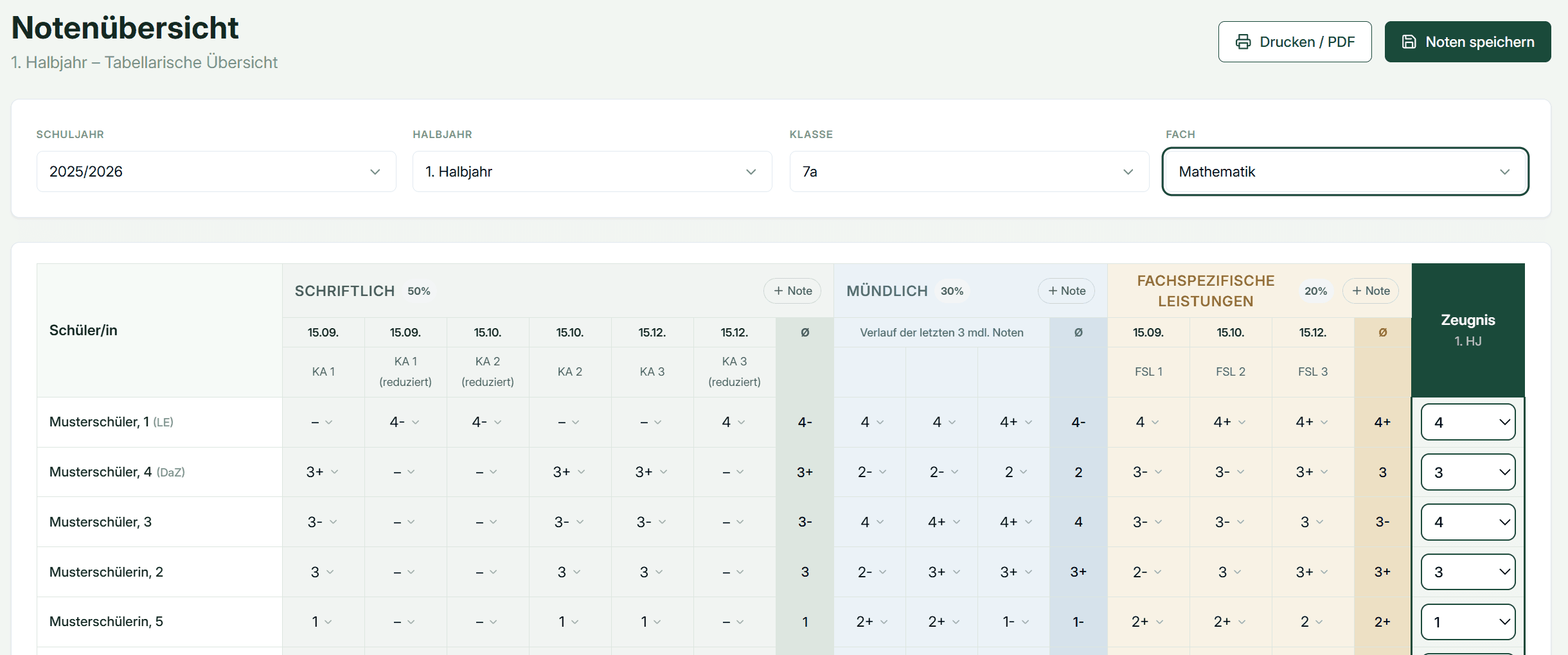Screen dimensions: 1568x655
Task: Click the KA 2 (reduziert) column header
Action: coord(488,372)
